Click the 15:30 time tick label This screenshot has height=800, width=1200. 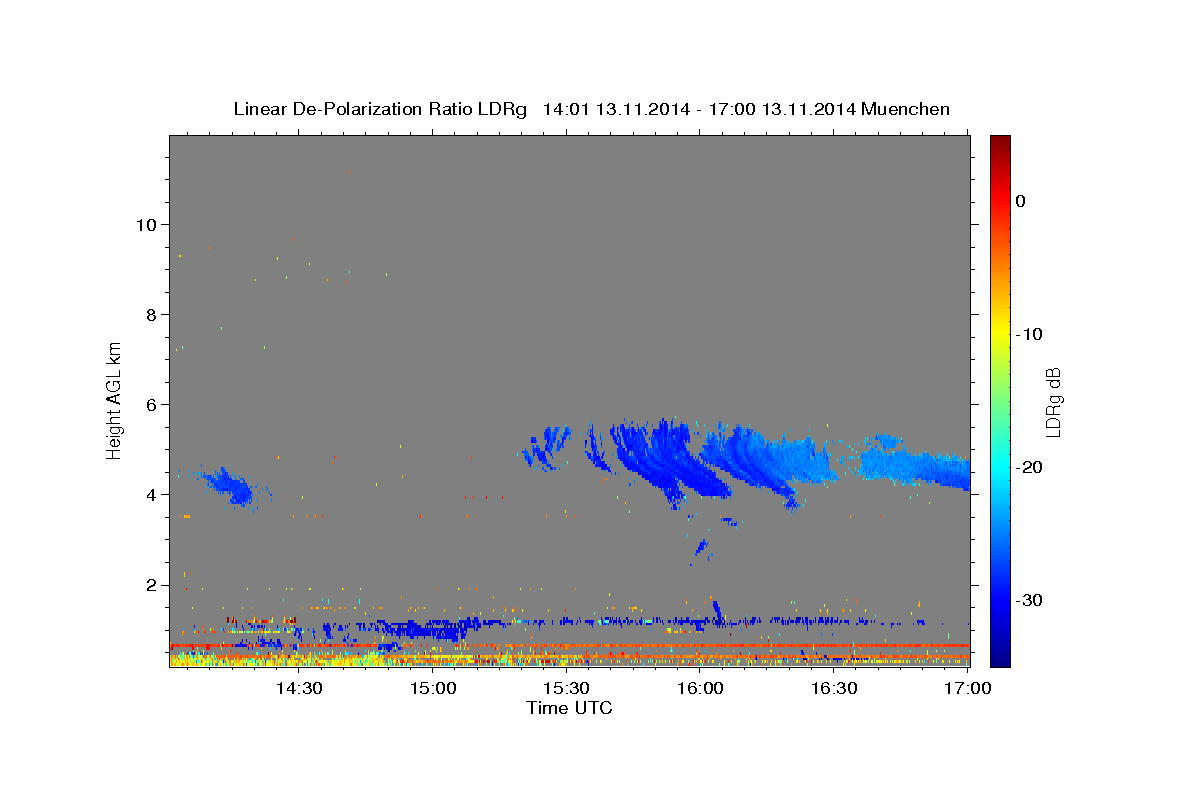(566, 689)
